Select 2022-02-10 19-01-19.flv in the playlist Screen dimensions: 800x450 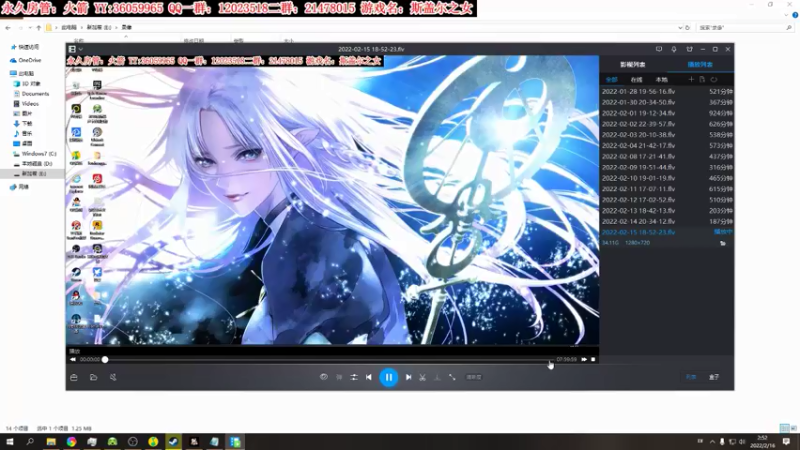coord(667,178)
